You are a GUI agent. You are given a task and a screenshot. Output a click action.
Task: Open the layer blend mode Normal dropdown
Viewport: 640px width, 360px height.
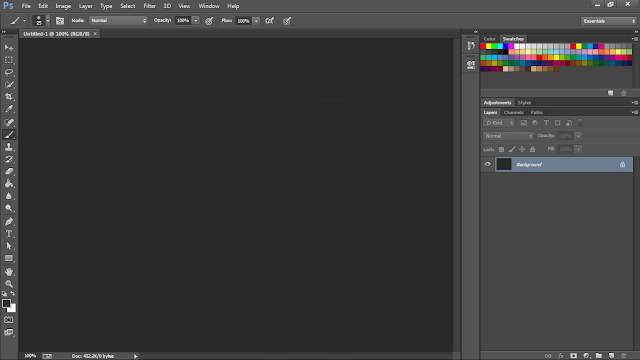(508, 136)
